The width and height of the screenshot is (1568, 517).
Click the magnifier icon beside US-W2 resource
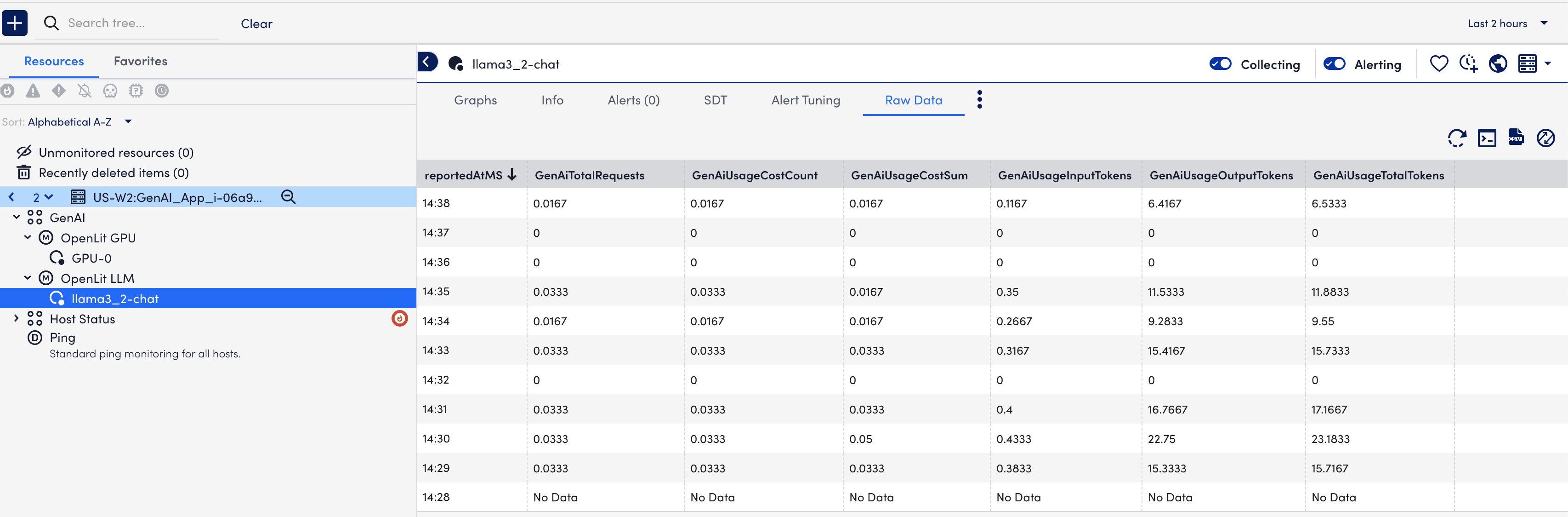[x=289, y=197]
